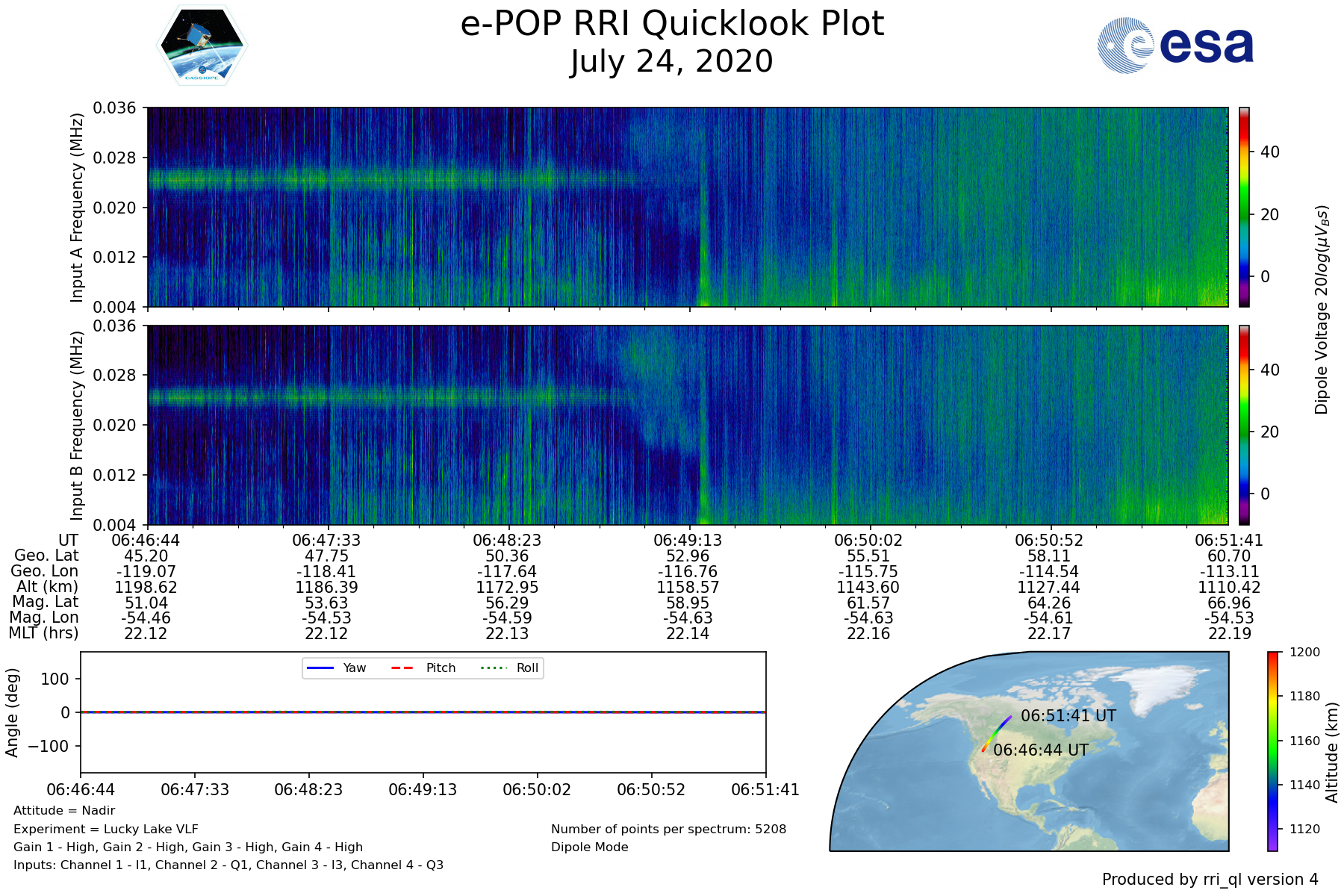Click the Input B dipole voltage colorbar

pyautogui.click(x=1244, y=425)
